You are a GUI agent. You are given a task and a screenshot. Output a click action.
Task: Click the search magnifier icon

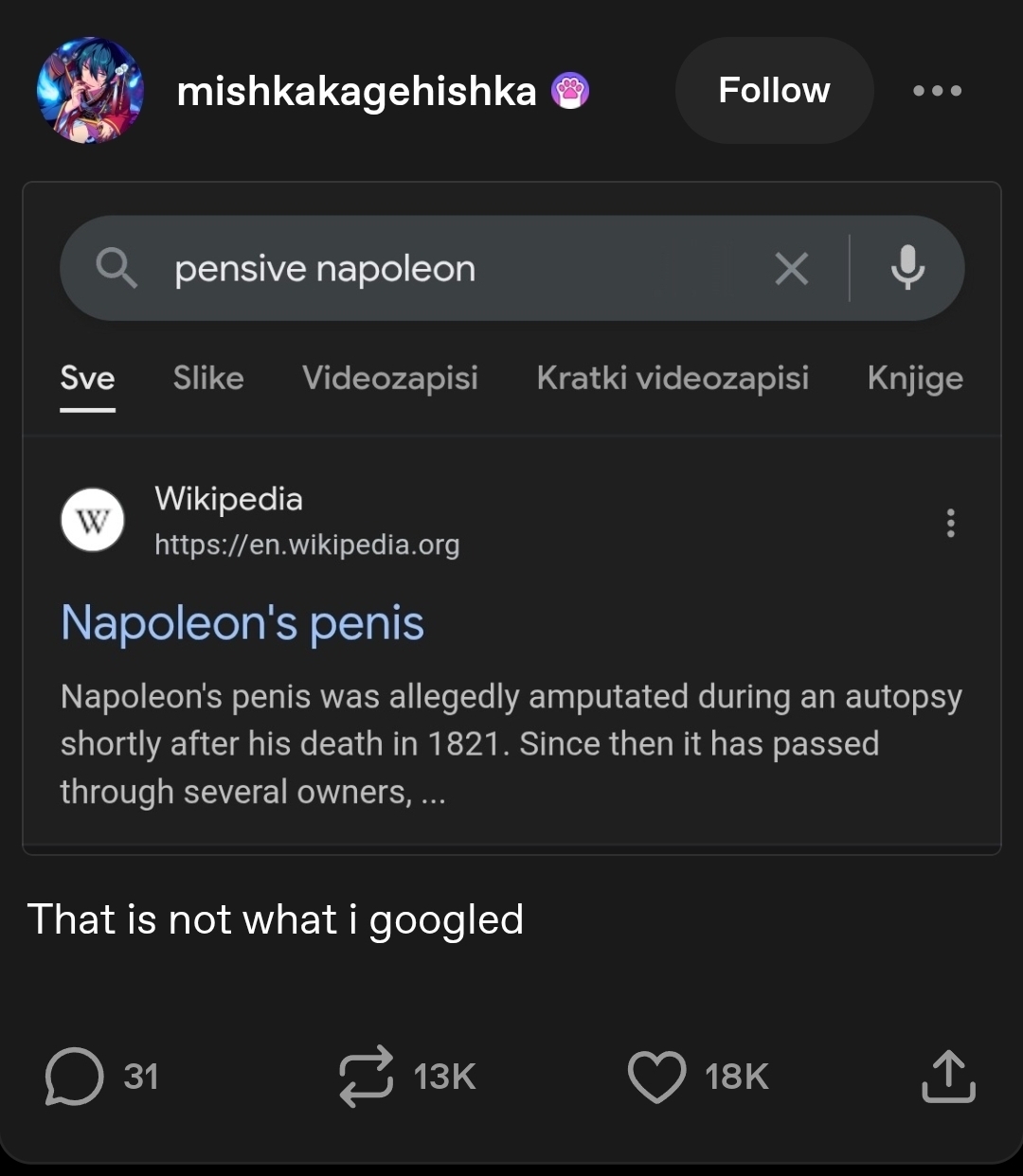click(117, 269)
